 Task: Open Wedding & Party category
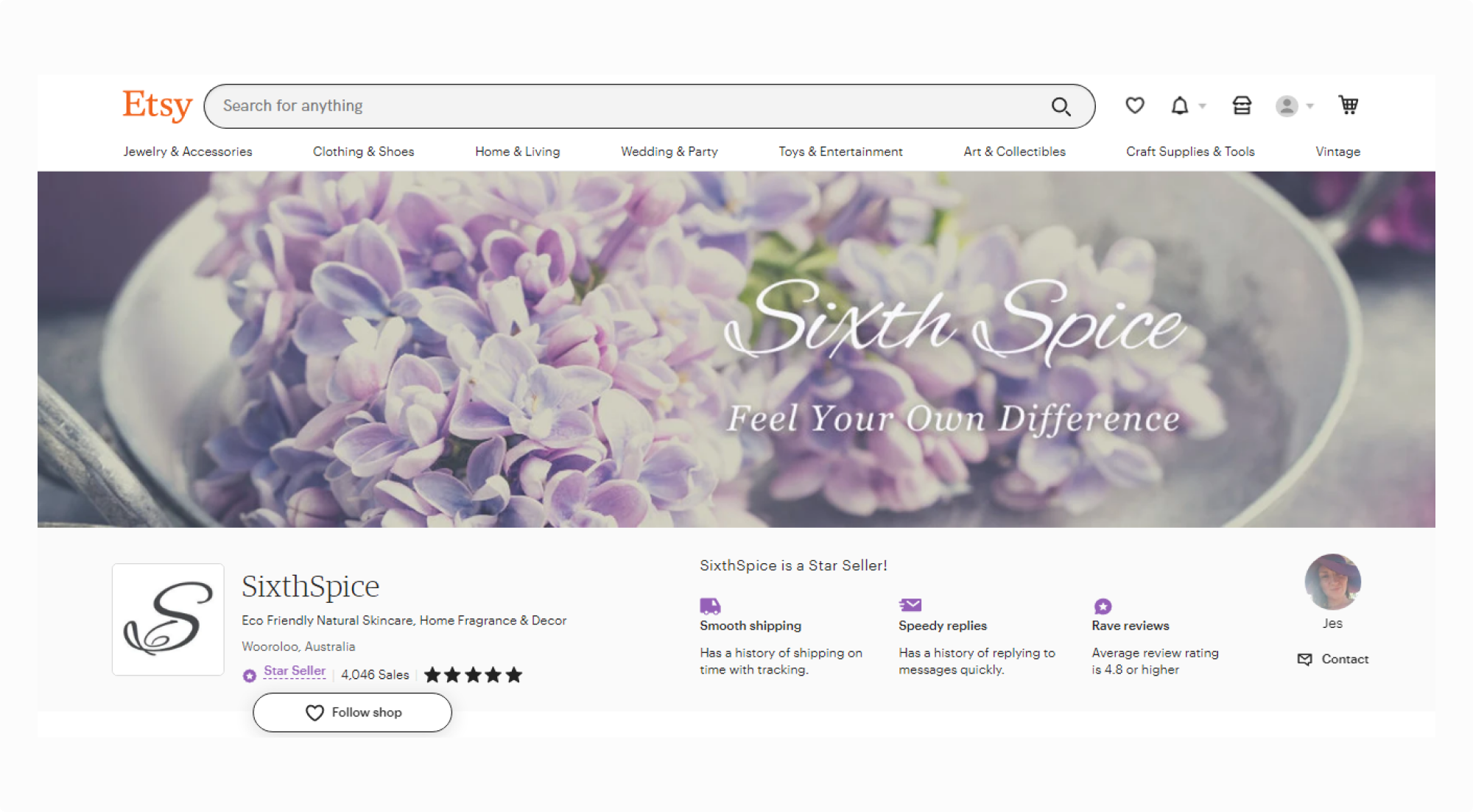click(x=669, y=152)
